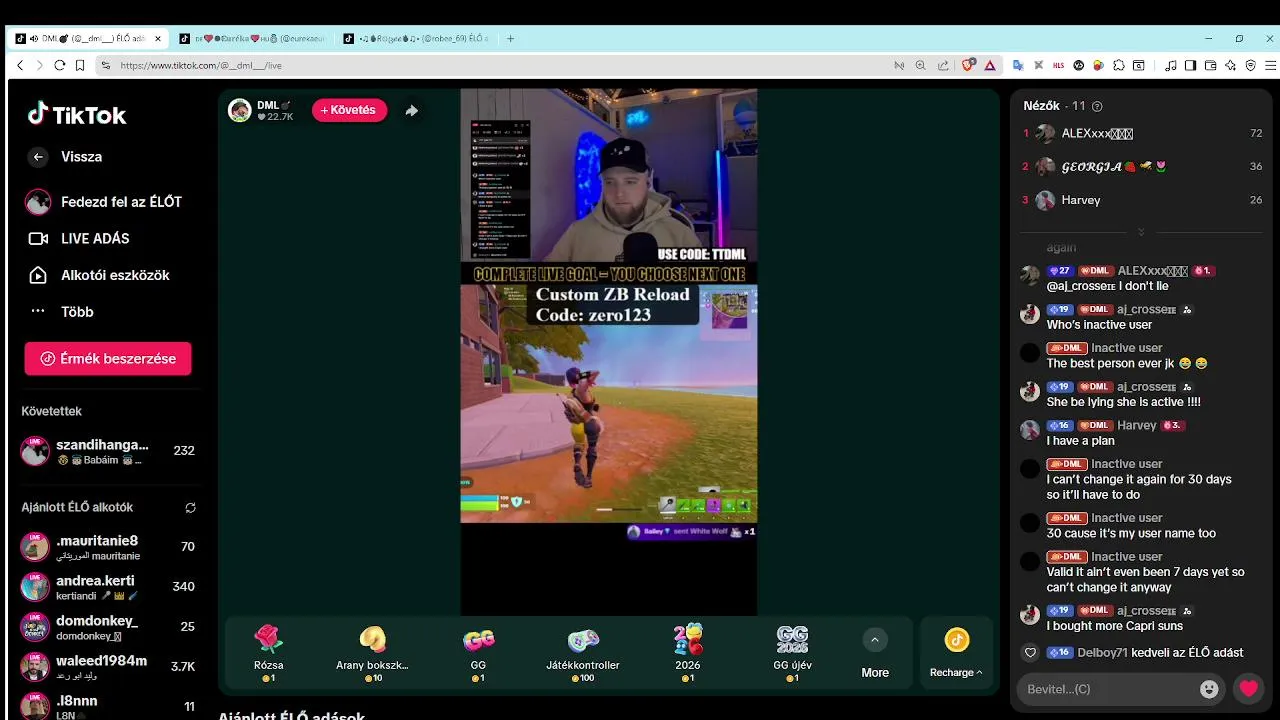Open .mauritanie8 live stream
This screenshot has height=720, width=1280.
click(x=108, y=547)
